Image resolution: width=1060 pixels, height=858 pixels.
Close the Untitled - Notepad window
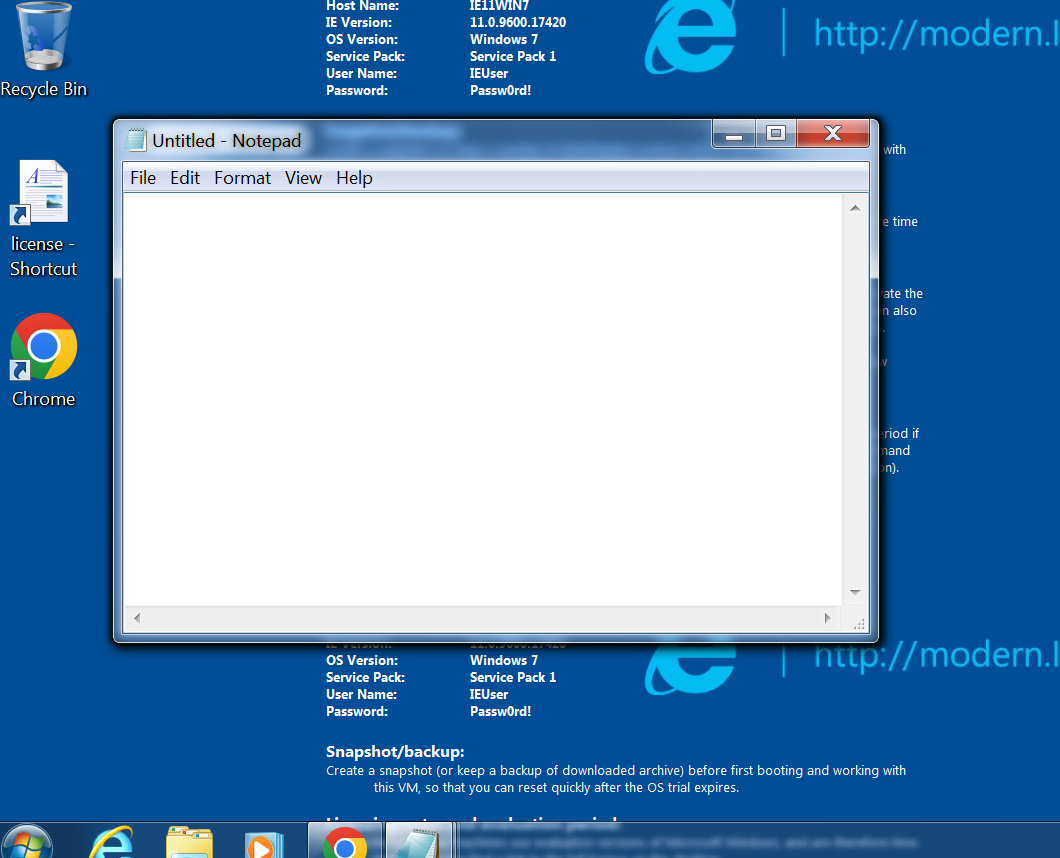click(x=833, y=134)
